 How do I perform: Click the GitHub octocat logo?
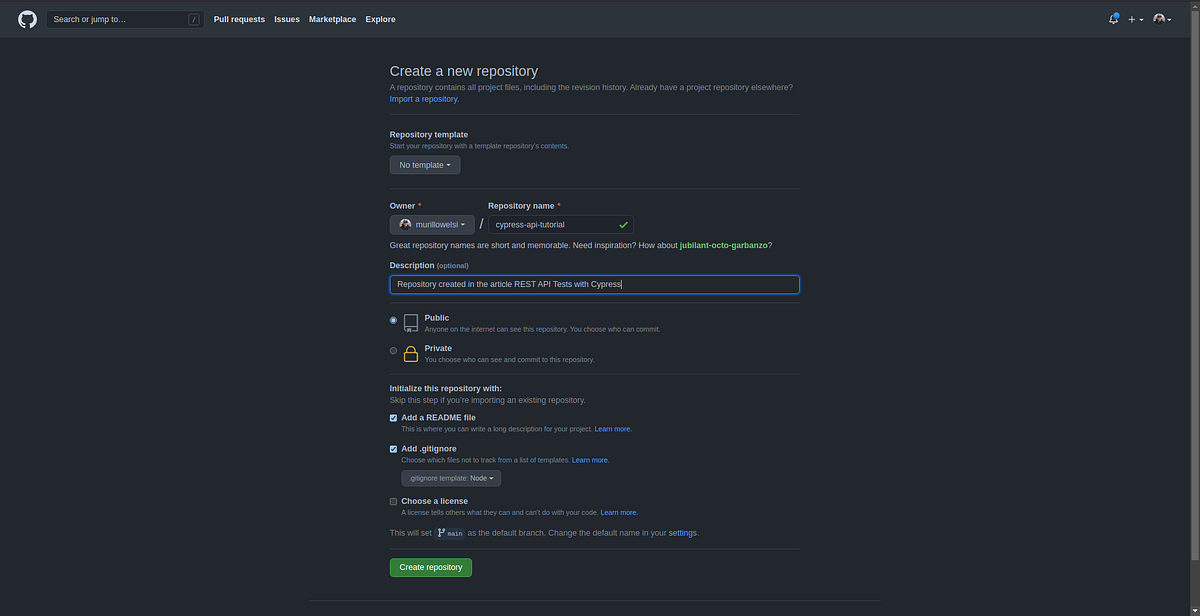[27, 19]
